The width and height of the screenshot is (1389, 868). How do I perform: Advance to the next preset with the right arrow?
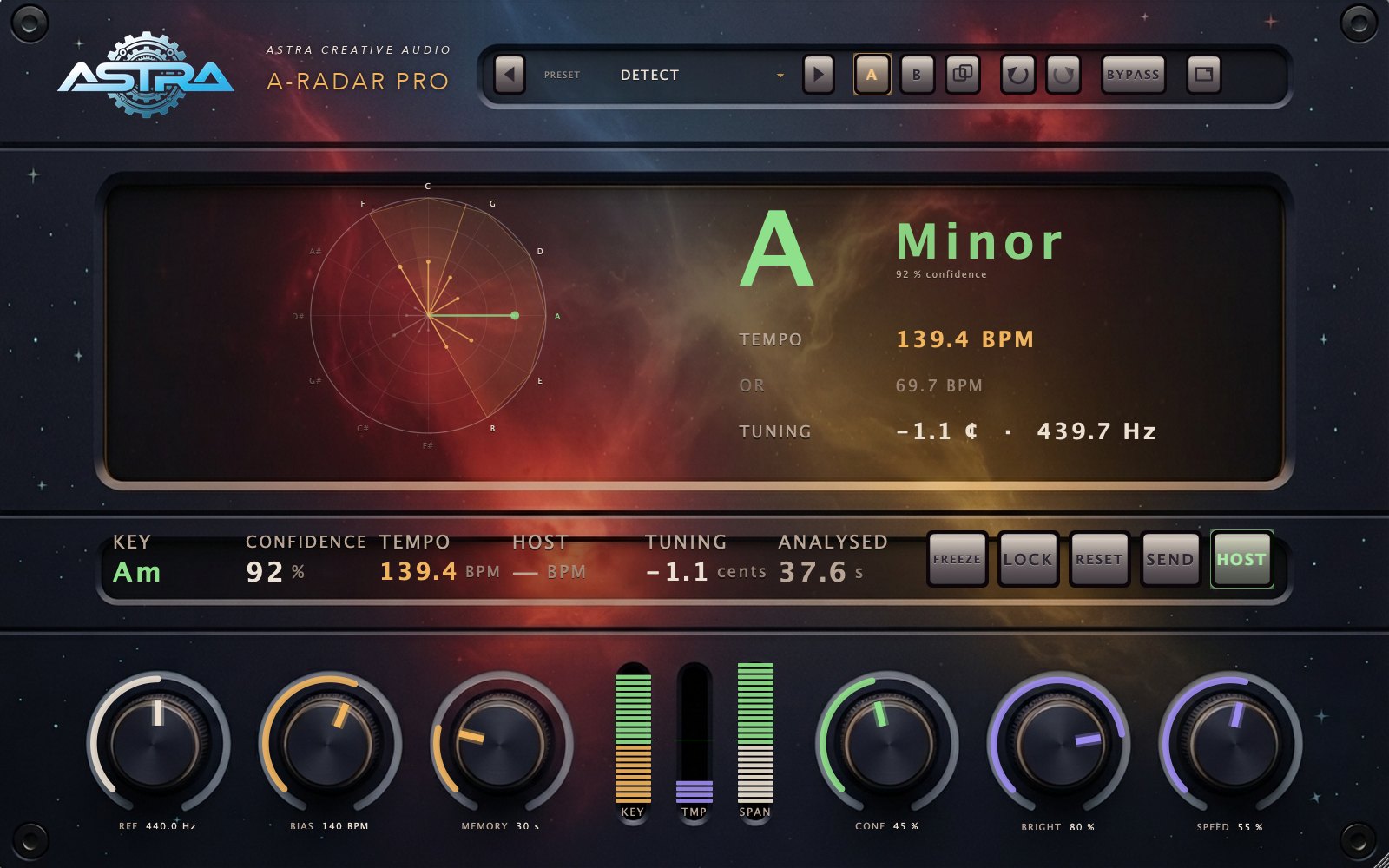[x=818, y=75]
